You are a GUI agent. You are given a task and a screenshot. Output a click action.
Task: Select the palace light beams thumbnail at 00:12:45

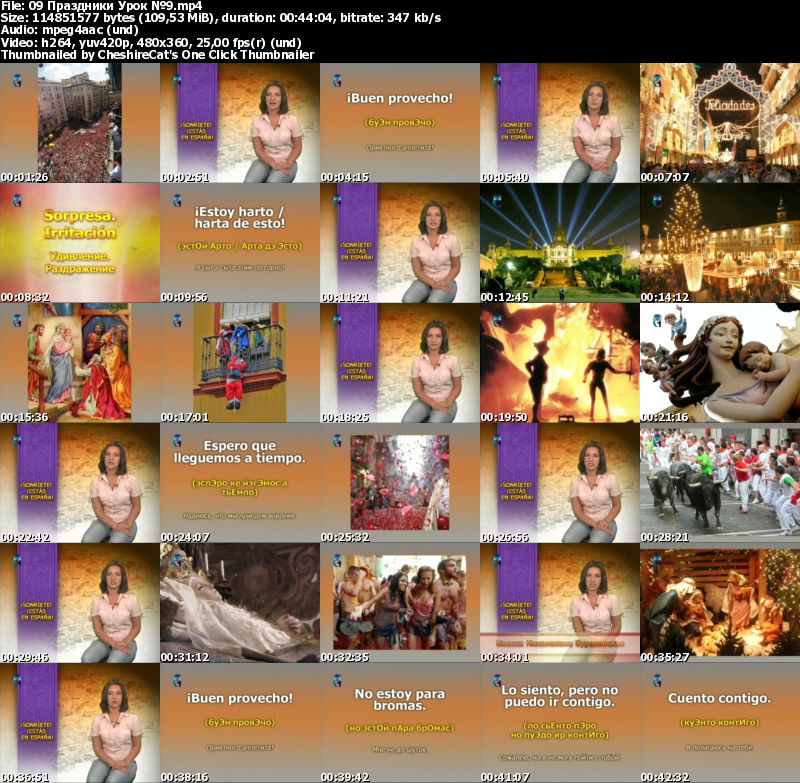[559, 243]
